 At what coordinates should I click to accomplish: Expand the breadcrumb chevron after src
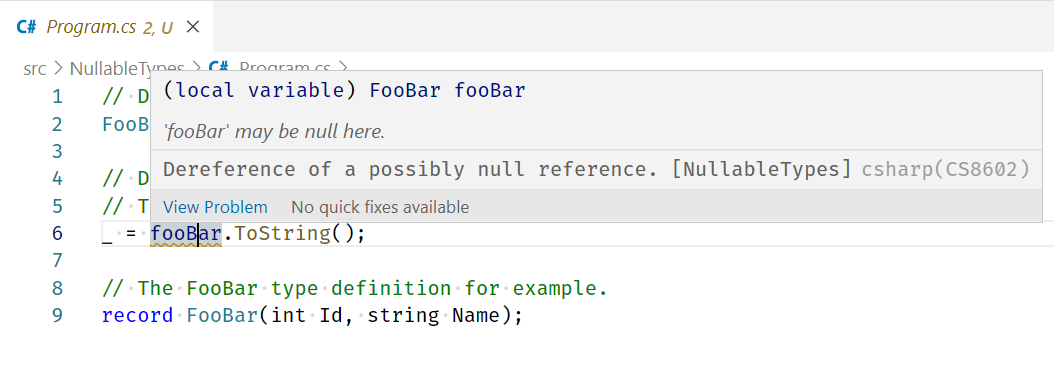click(58, 69)
